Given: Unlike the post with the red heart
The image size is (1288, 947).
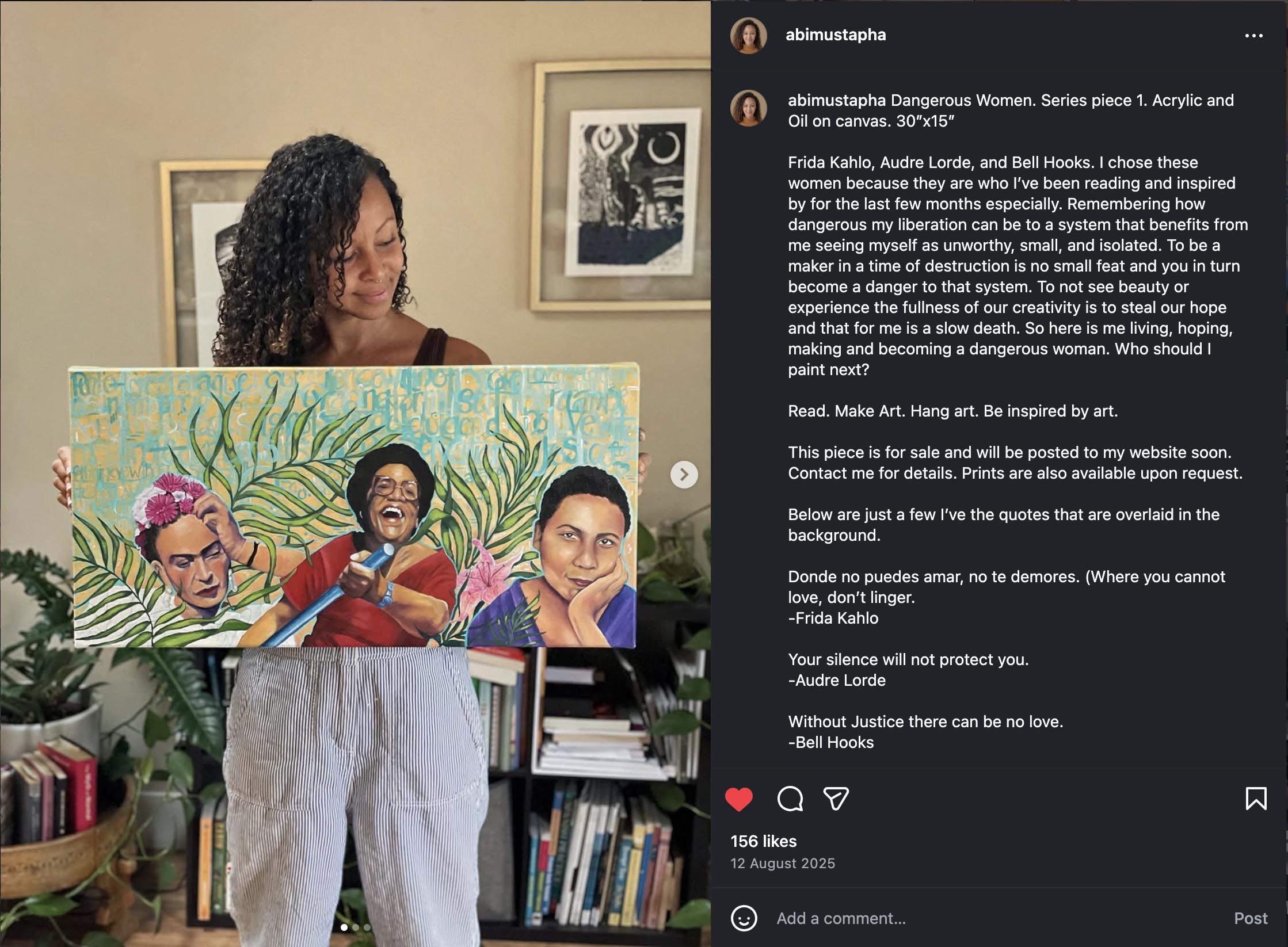Looking at the screenshot, I should click(739, 799).
